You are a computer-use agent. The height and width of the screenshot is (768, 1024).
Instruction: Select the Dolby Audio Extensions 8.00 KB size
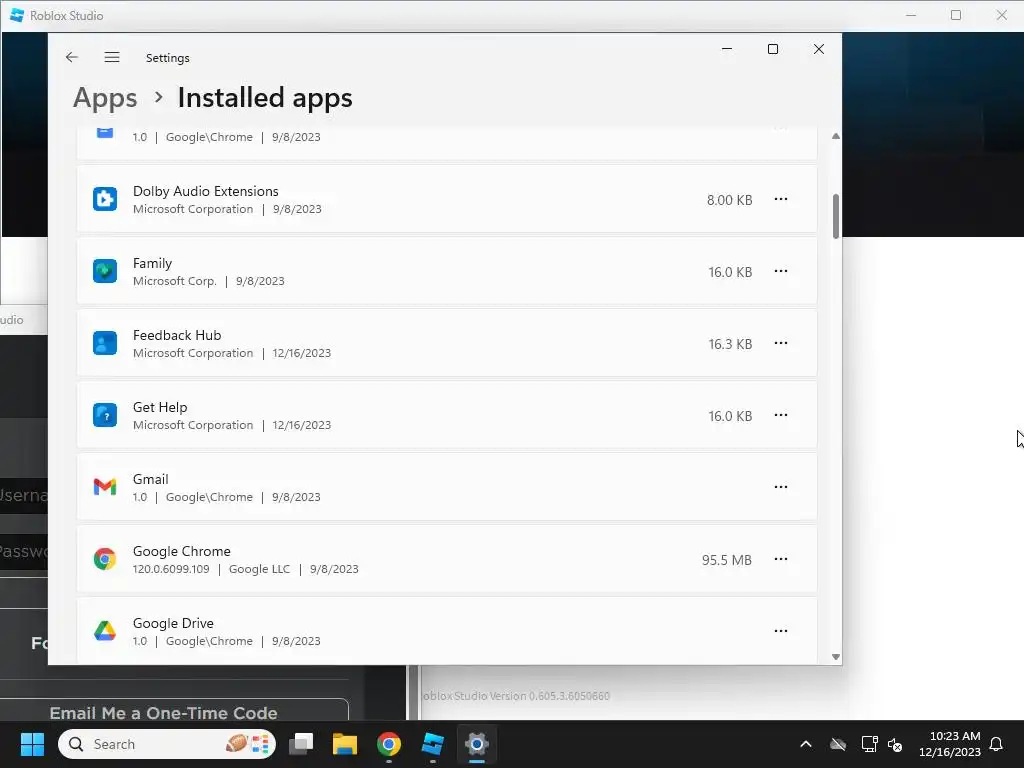729,200
